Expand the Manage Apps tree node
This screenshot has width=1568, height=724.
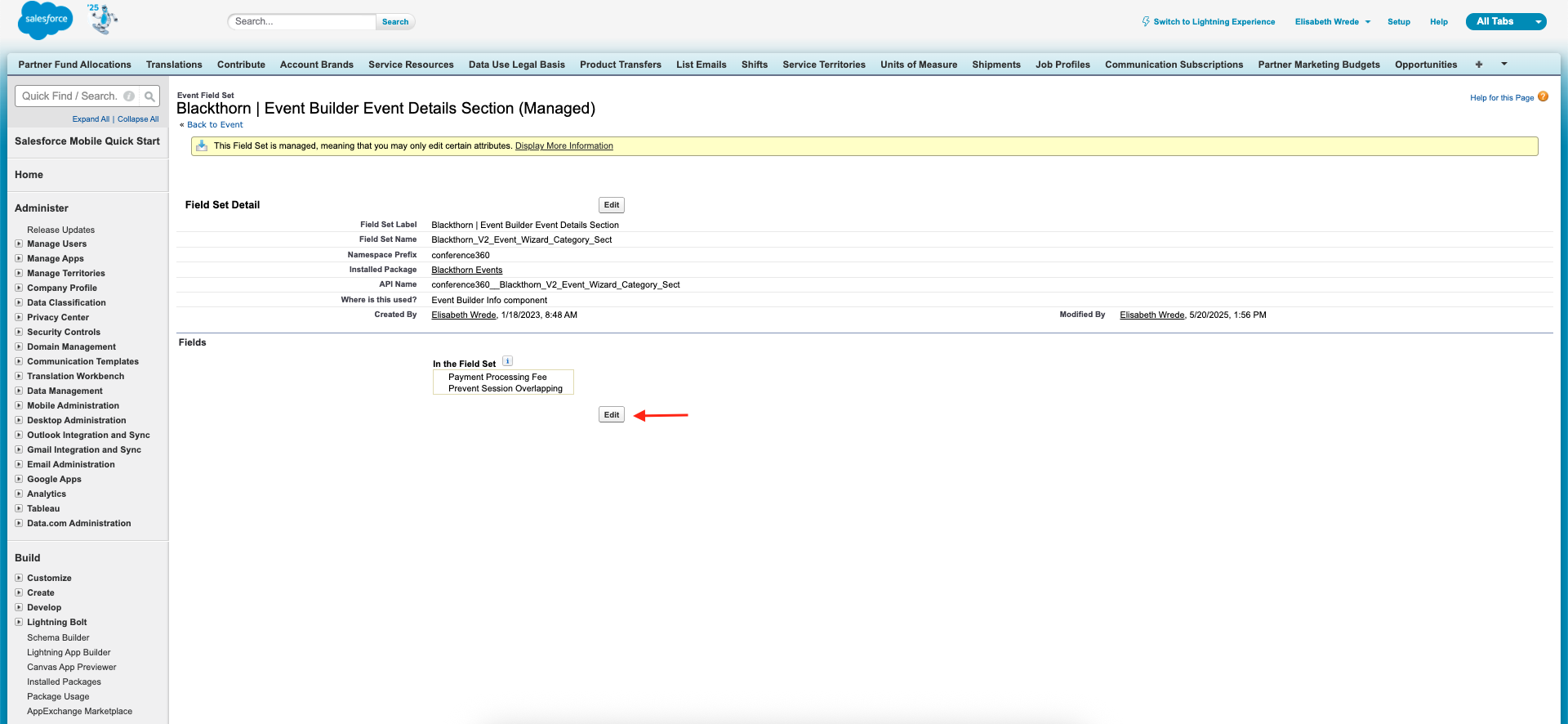pos(19,258)
